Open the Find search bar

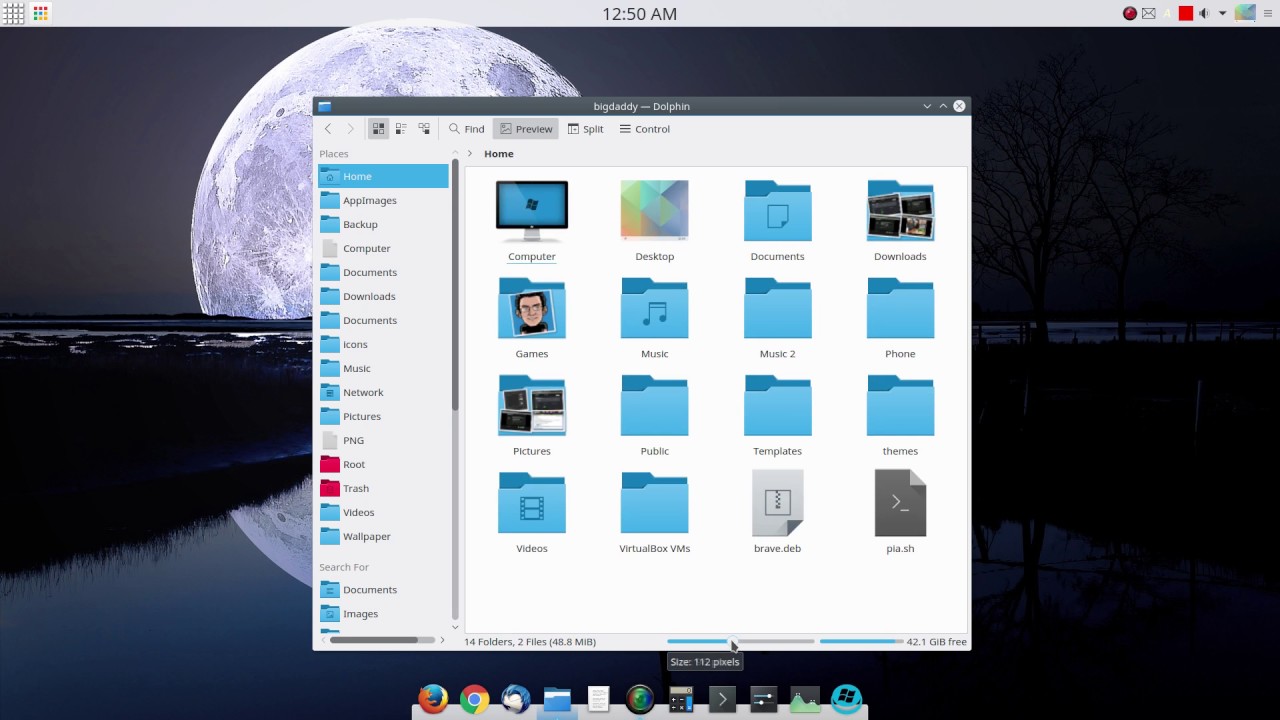[x=466, y=129]
